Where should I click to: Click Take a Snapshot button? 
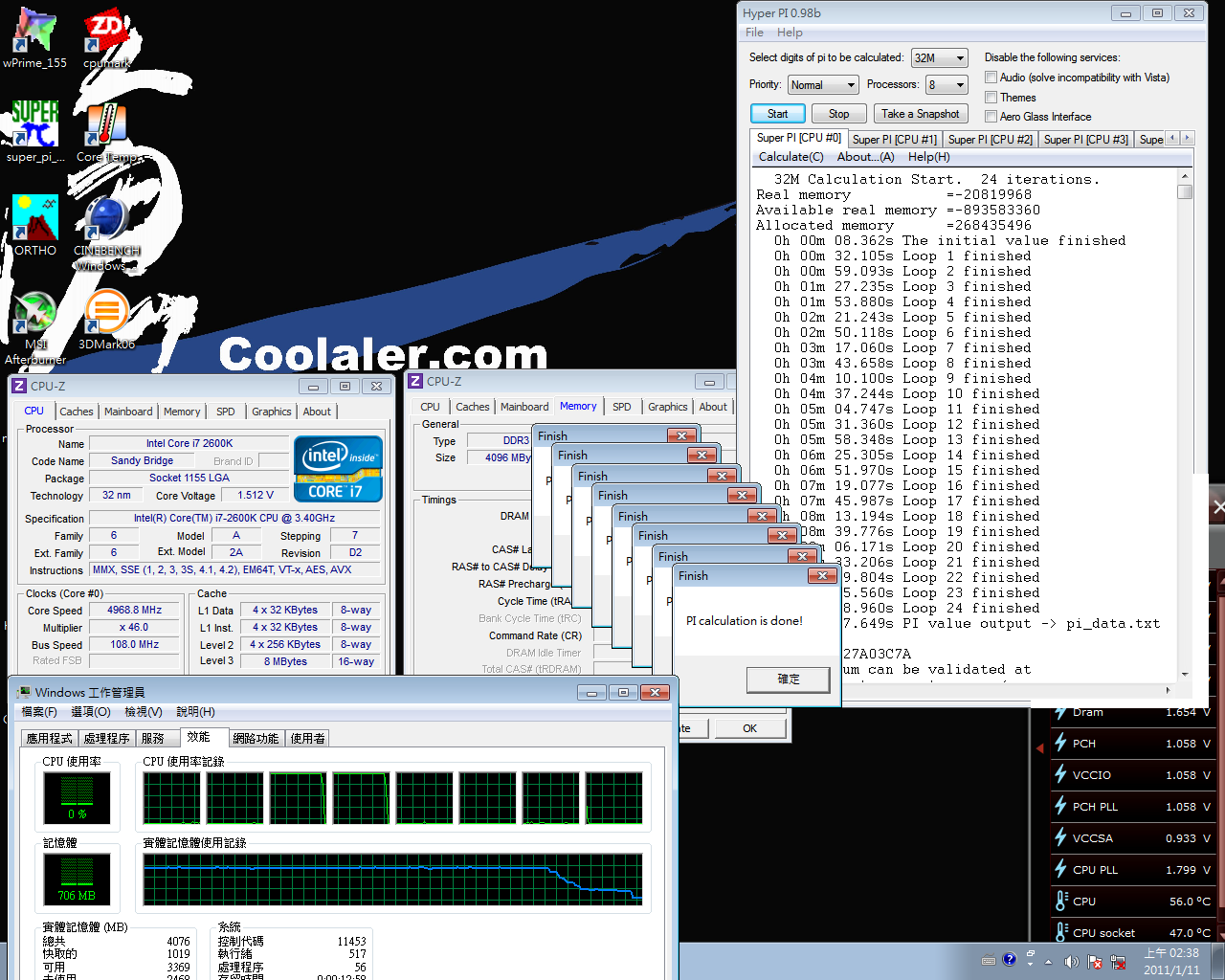click(920, 113)
